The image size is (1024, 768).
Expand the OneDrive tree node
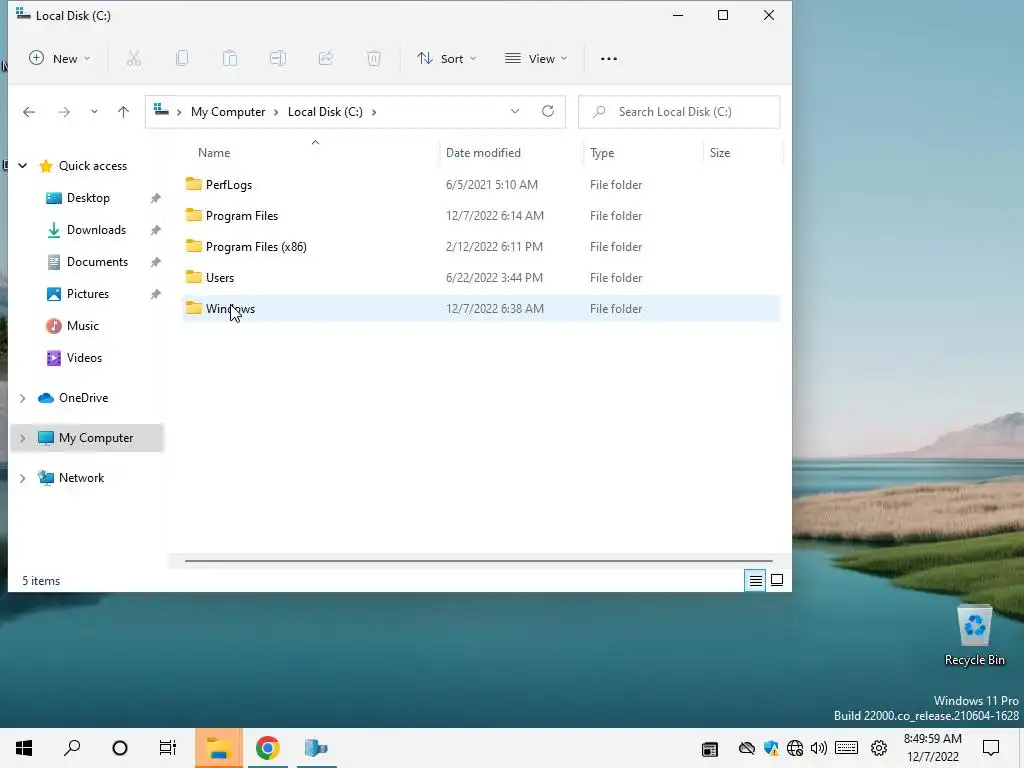pos(23,398)
